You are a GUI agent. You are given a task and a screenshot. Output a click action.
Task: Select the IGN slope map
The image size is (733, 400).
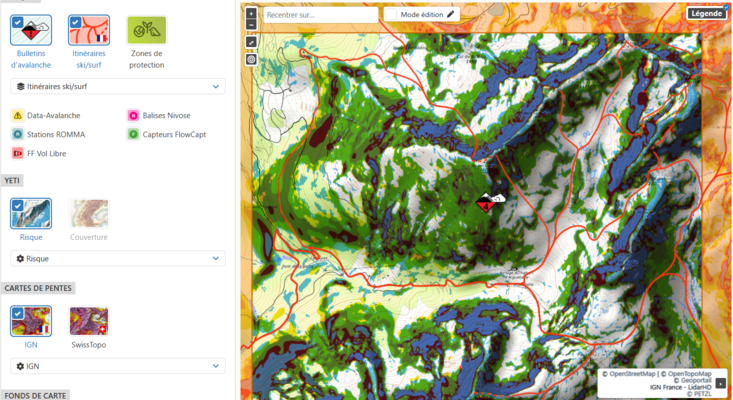click(30, 322)
